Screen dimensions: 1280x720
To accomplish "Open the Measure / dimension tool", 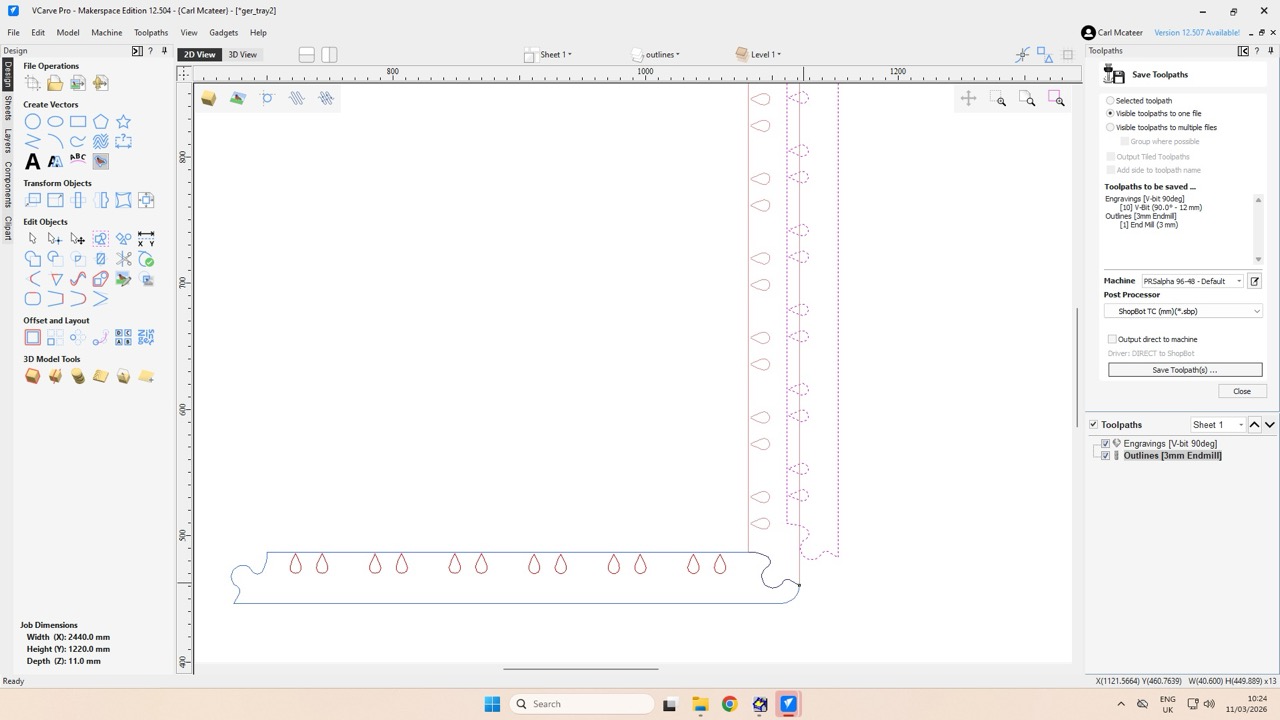I will coord(146,239).
